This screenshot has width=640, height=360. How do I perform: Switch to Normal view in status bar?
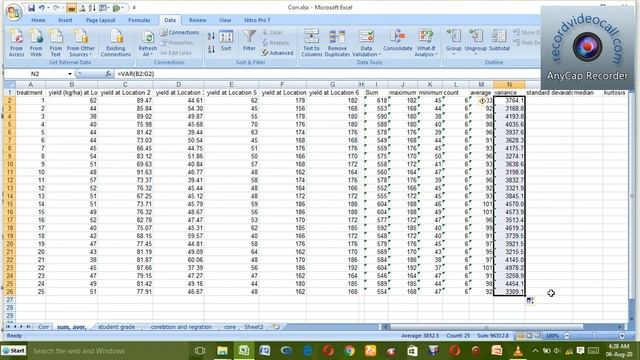(521, 336)
